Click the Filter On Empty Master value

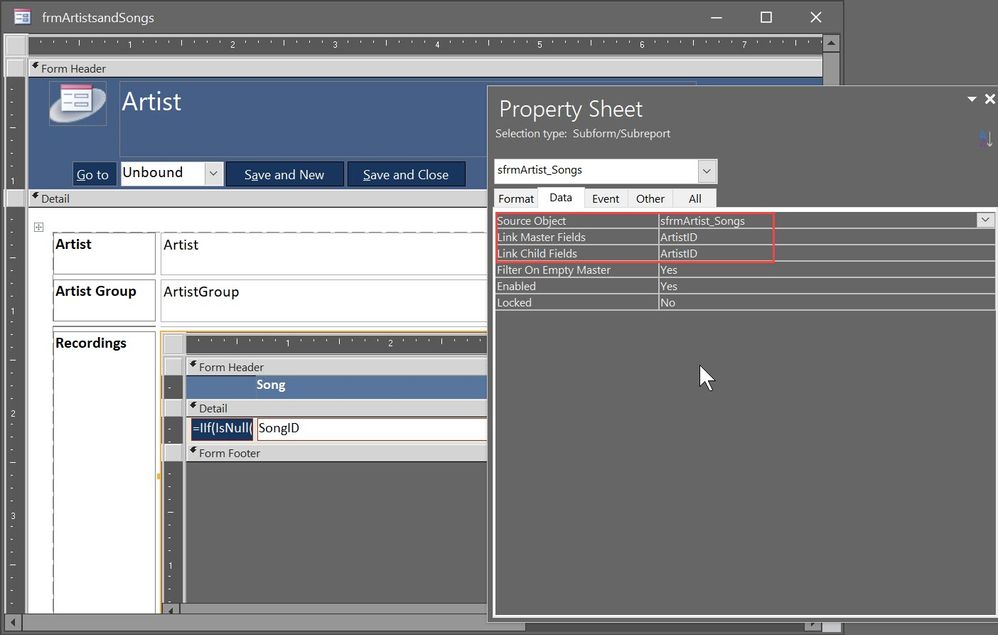826,270
